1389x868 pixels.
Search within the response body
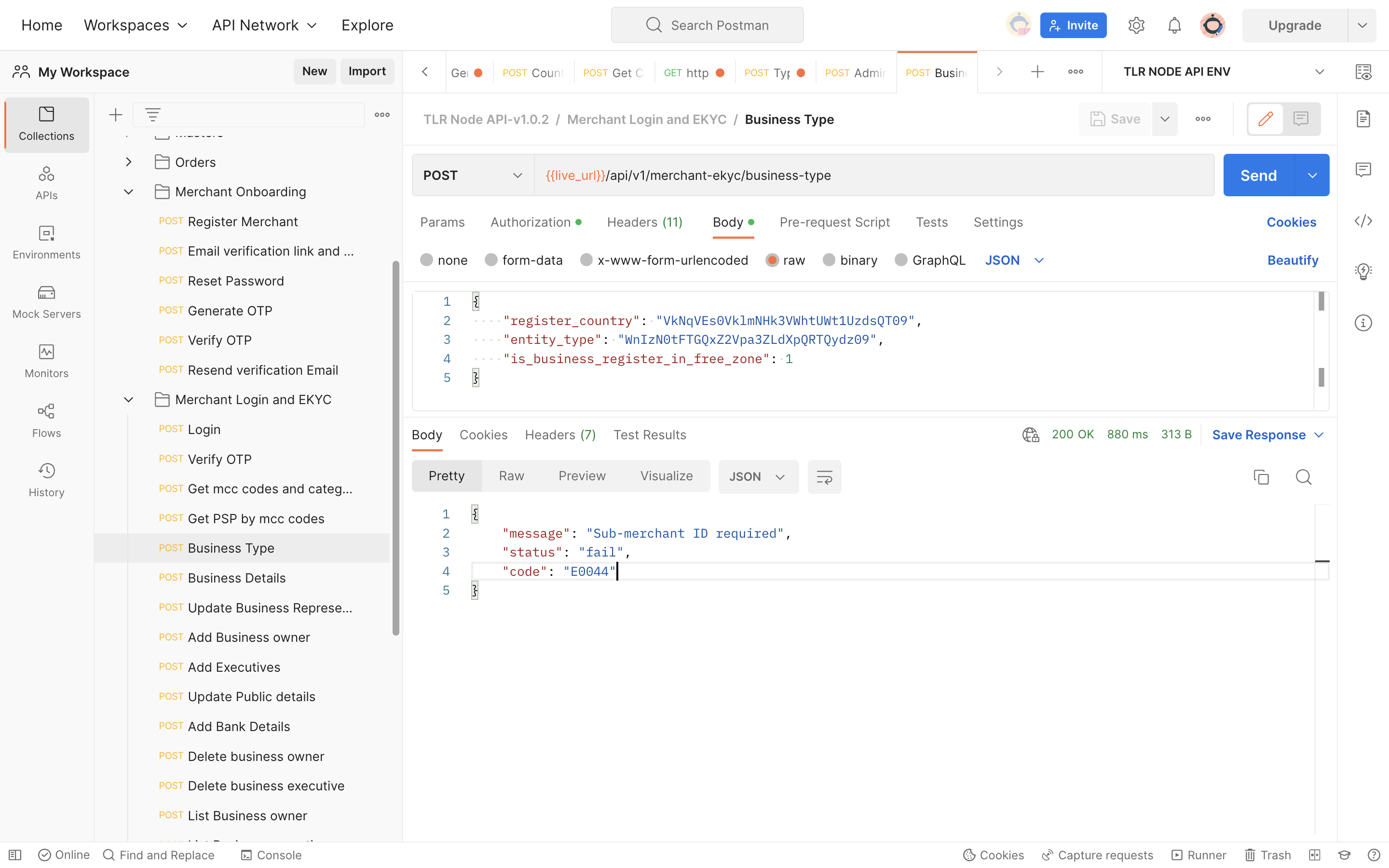tap(1304, 476)
